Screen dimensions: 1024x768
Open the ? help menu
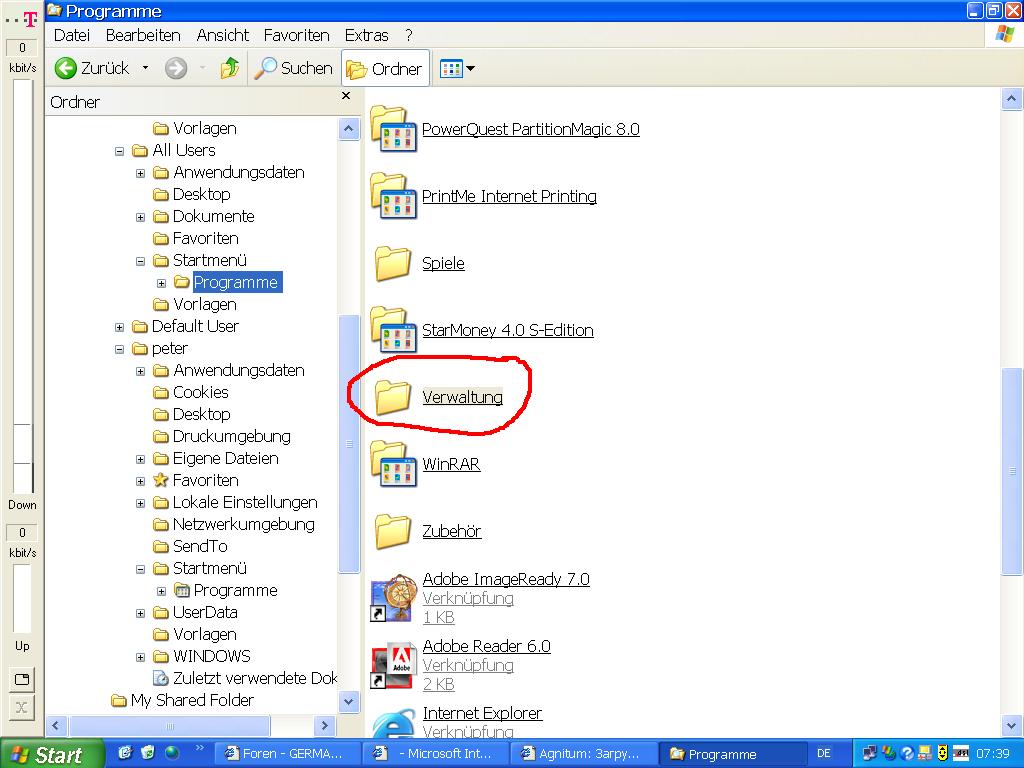point(409,35)
